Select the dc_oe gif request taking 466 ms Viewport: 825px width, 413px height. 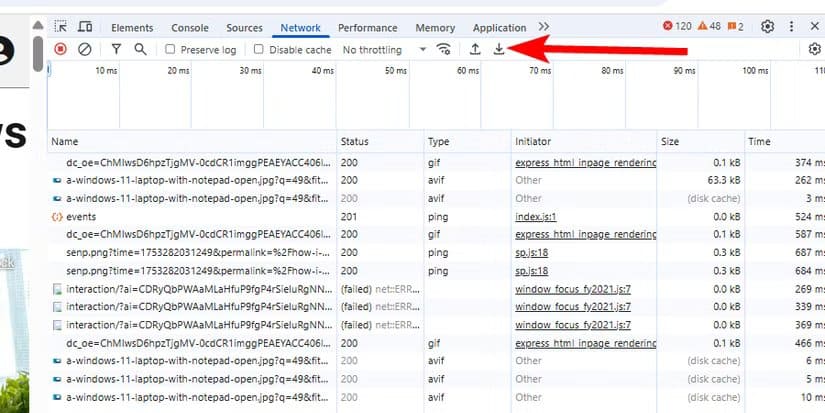pos(436,343)
